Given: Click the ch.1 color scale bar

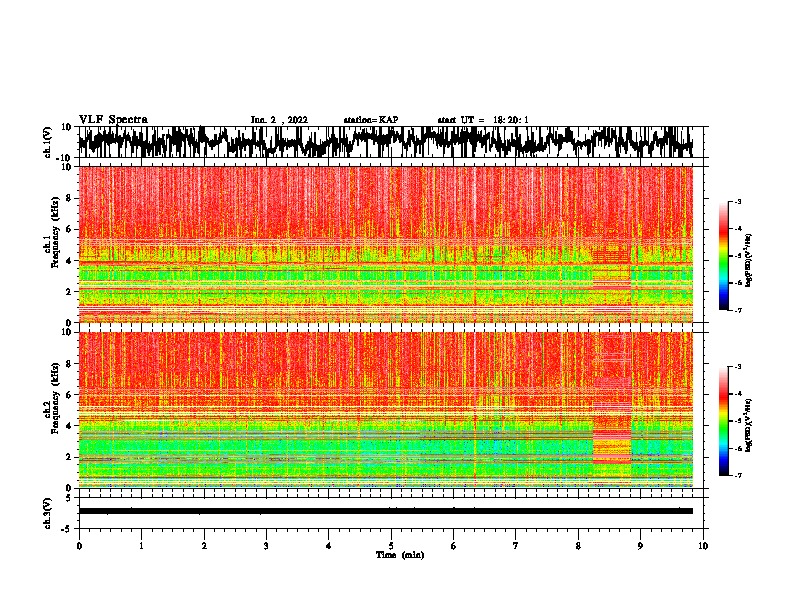Looking at the screenshot, I should (723, 256).
